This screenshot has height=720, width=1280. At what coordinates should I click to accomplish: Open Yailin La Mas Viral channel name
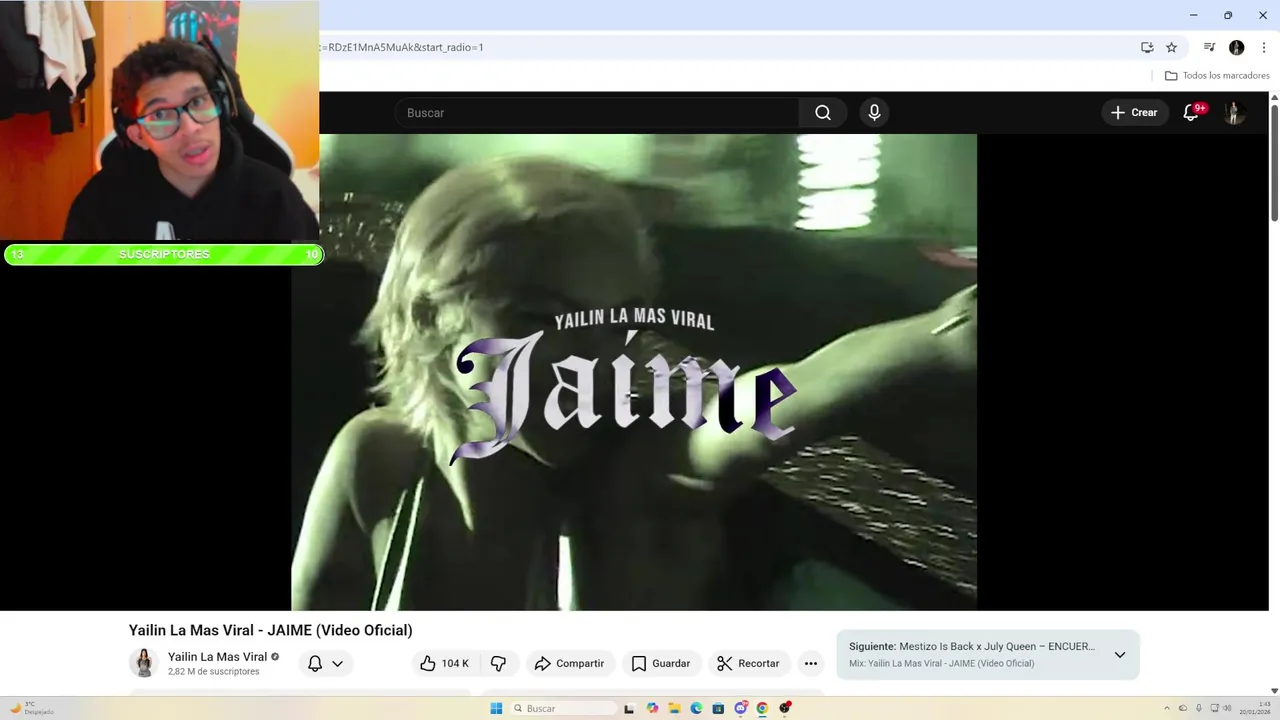[217, 657]
